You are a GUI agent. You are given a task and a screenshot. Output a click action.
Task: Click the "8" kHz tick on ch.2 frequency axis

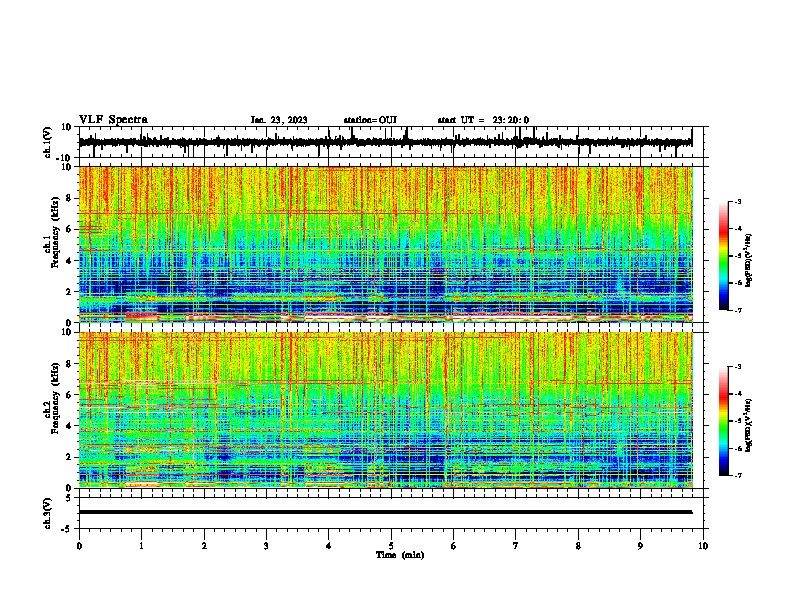click(x=69, y=364)
